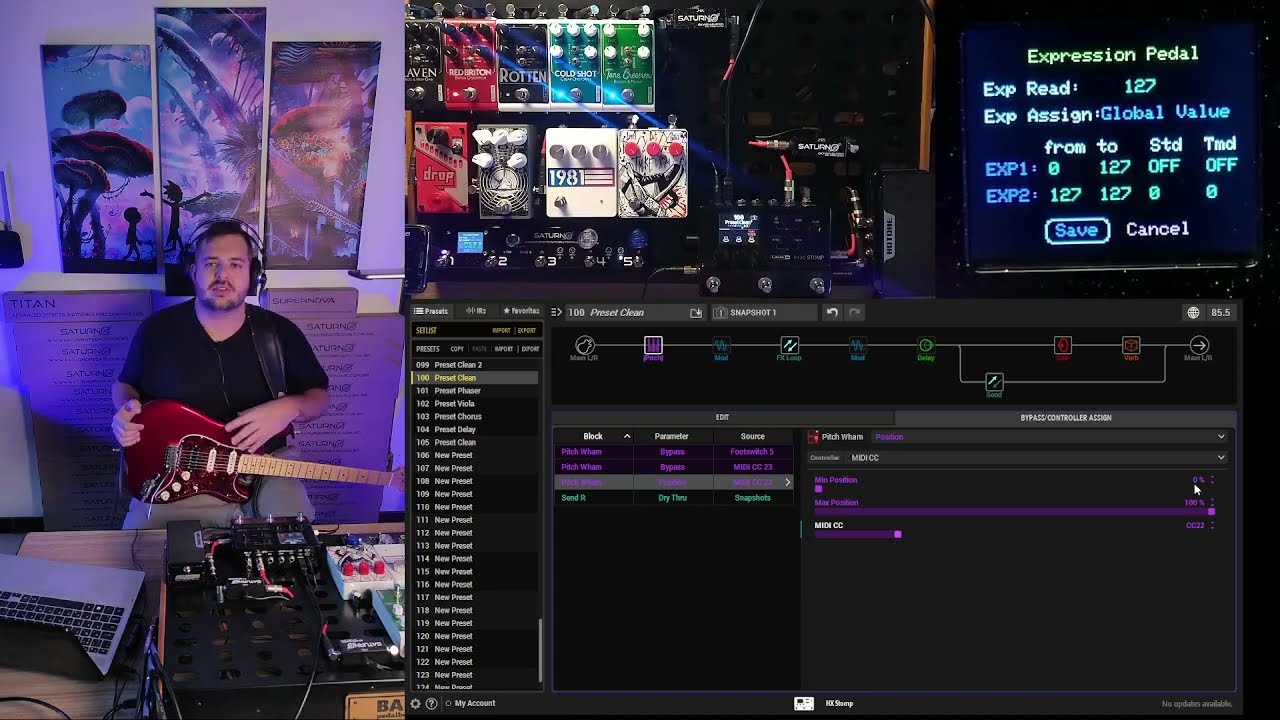This screenshot has width=1280, height=720.
Task: Select Pitch Wham Bypass Footswitch 5 row
Action: [x=676, y=452]
